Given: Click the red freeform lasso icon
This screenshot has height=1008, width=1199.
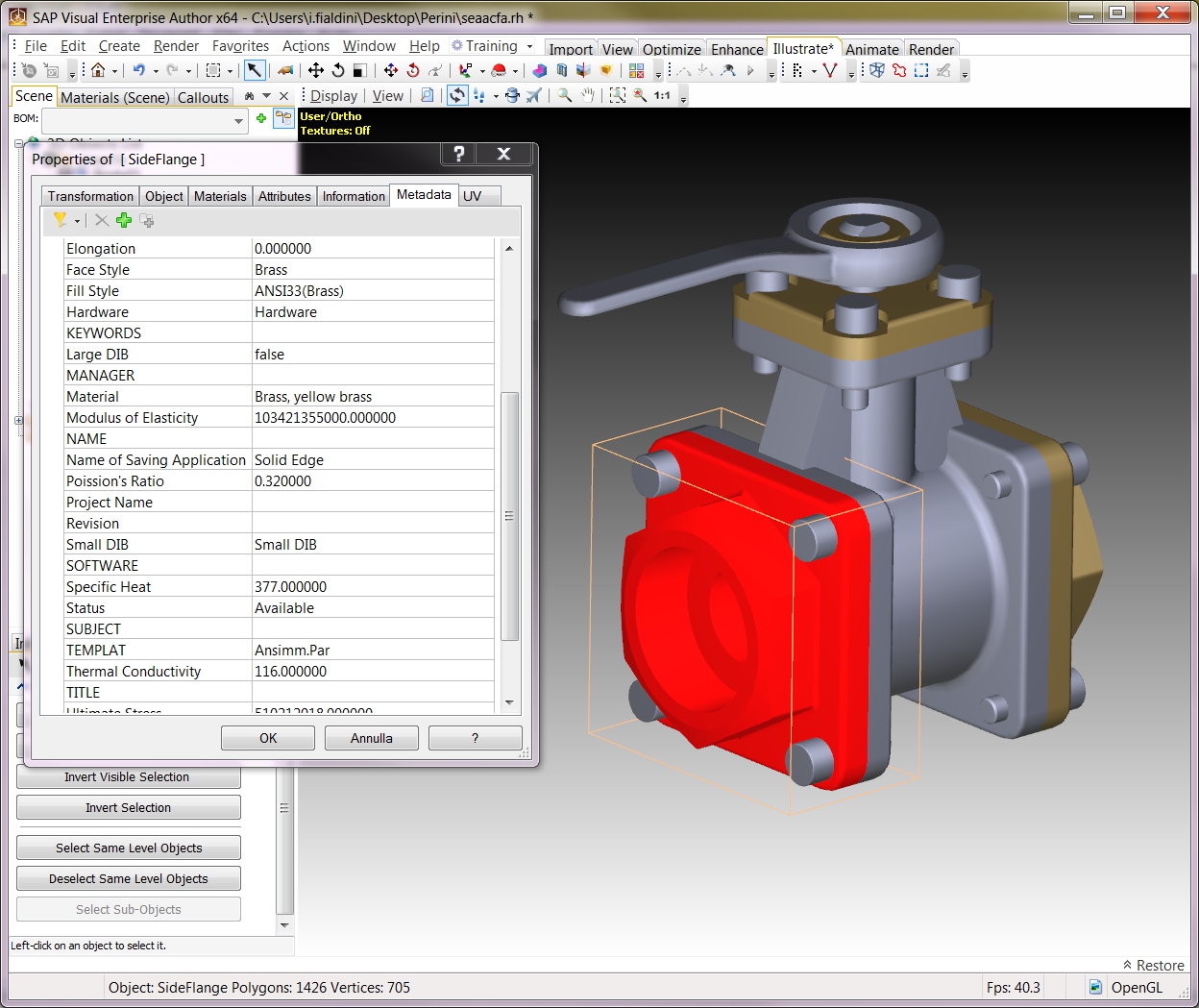Looking at the screenshot, I should (x=899, y=70).
